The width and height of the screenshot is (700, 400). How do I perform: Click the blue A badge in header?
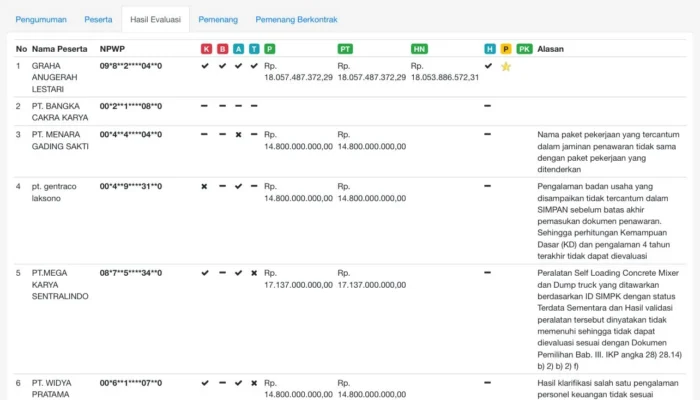pyautogui.click(x=238, y=49)
